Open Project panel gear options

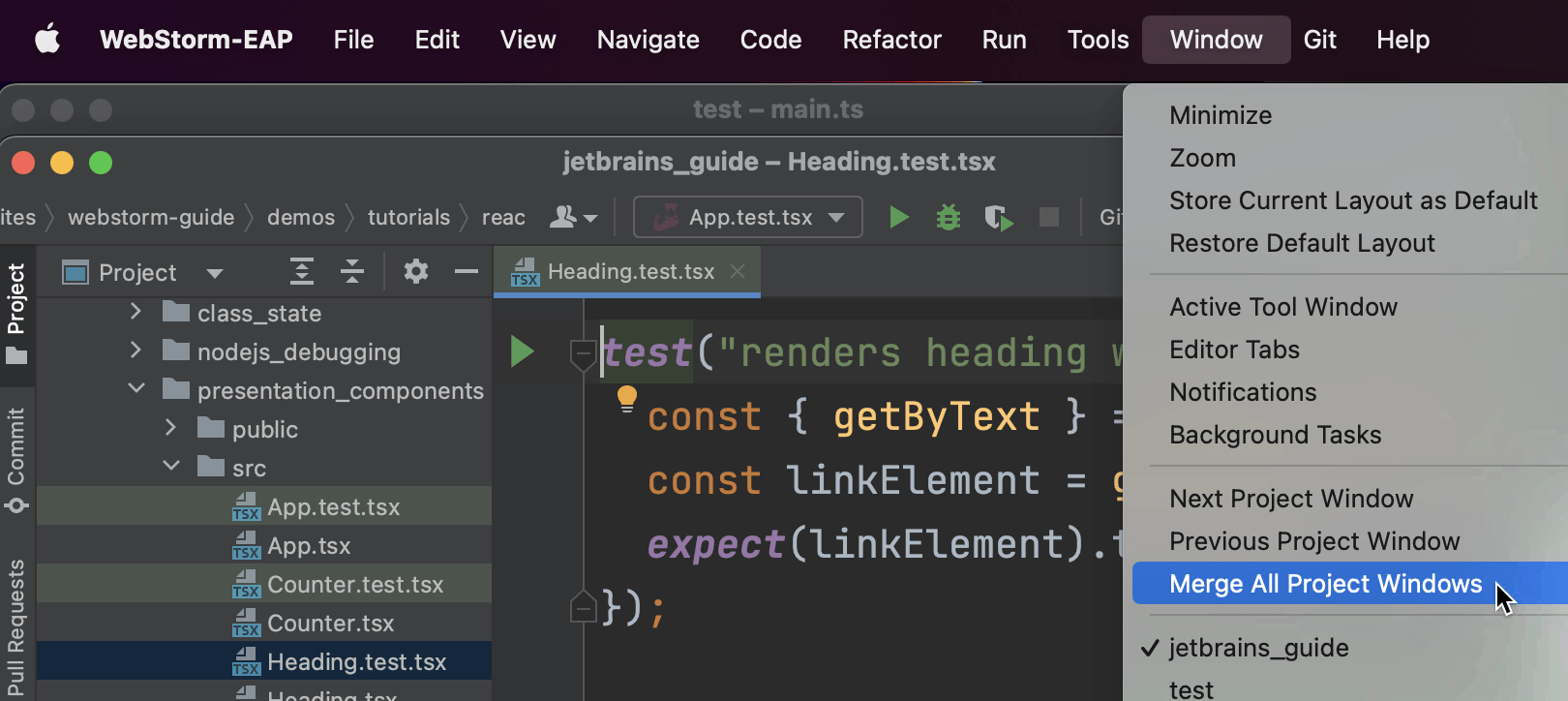click(x=416, y=272)
